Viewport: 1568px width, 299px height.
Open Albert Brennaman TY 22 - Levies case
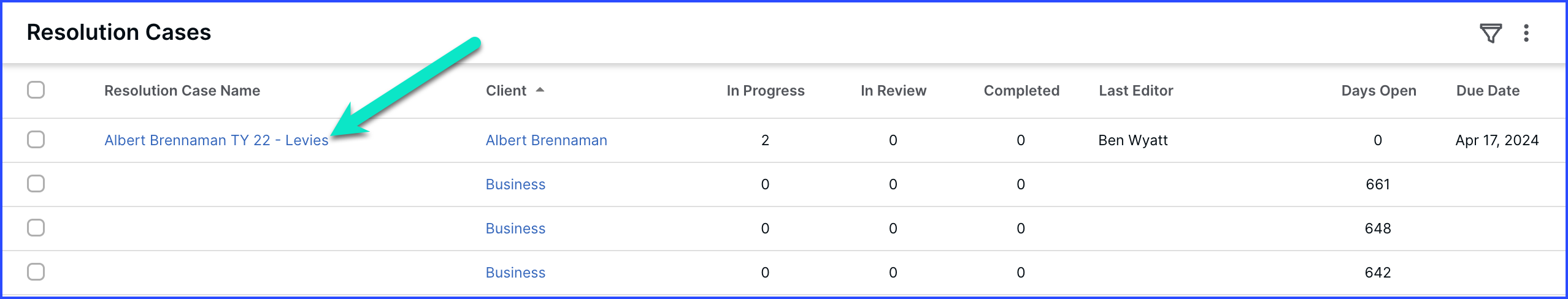point(216,140)
